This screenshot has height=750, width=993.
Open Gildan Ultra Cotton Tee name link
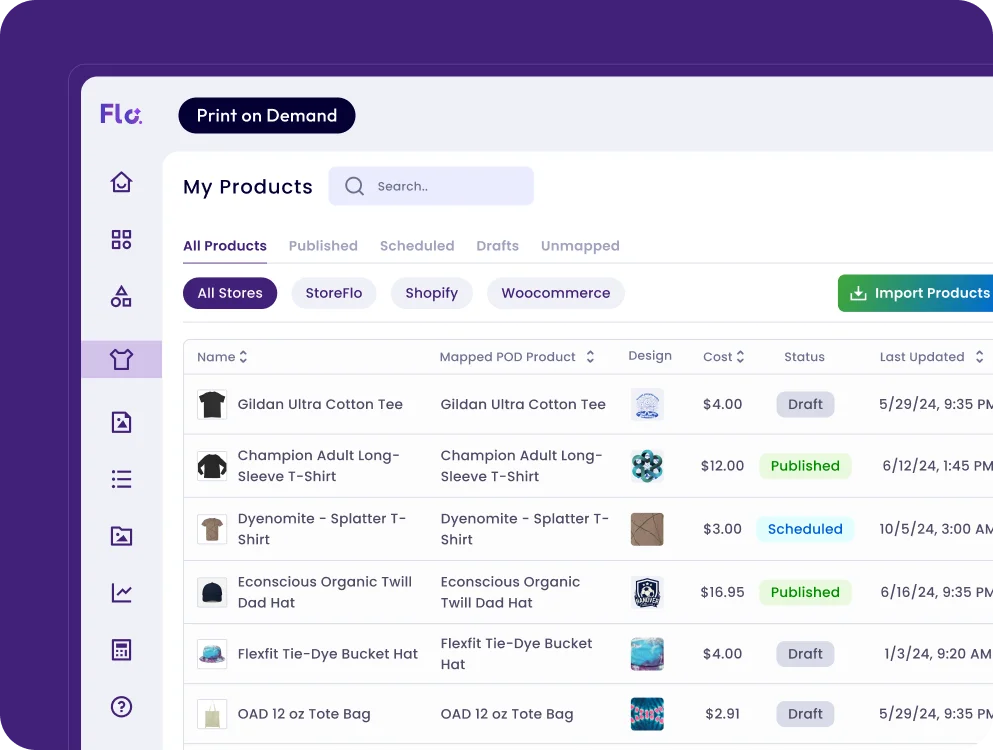point(320,404)
